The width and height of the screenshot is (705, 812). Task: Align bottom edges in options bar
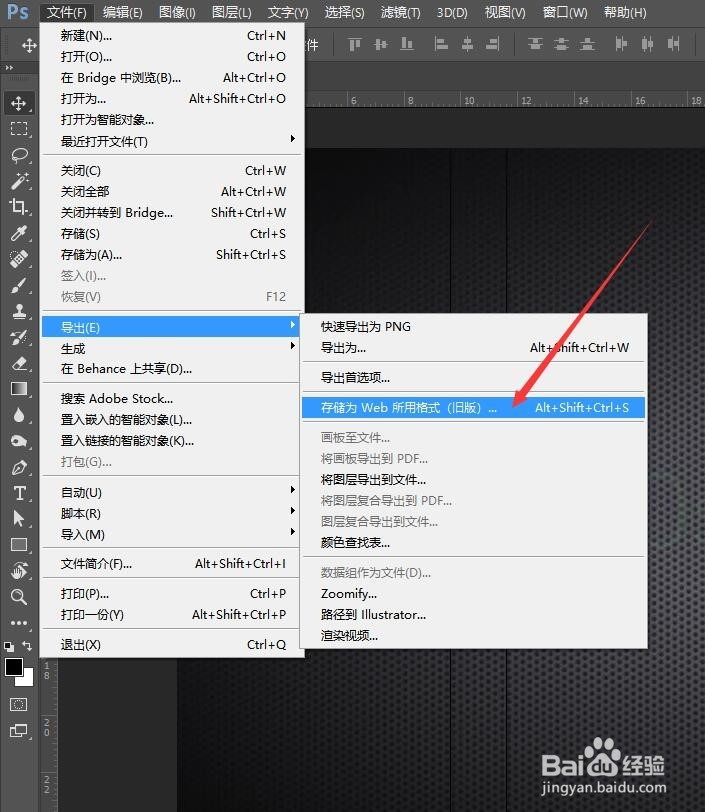coord(407,45)
